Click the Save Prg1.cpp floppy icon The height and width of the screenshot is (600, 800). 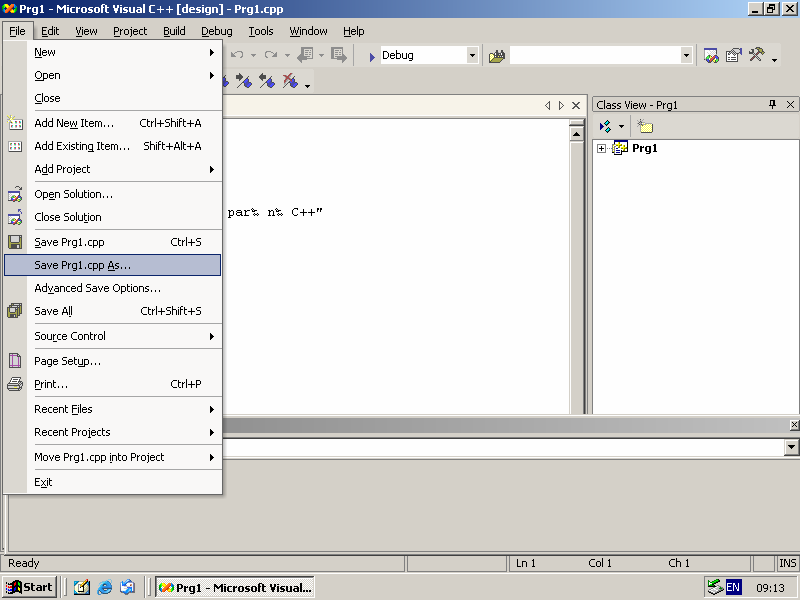(x=15, y=242)
